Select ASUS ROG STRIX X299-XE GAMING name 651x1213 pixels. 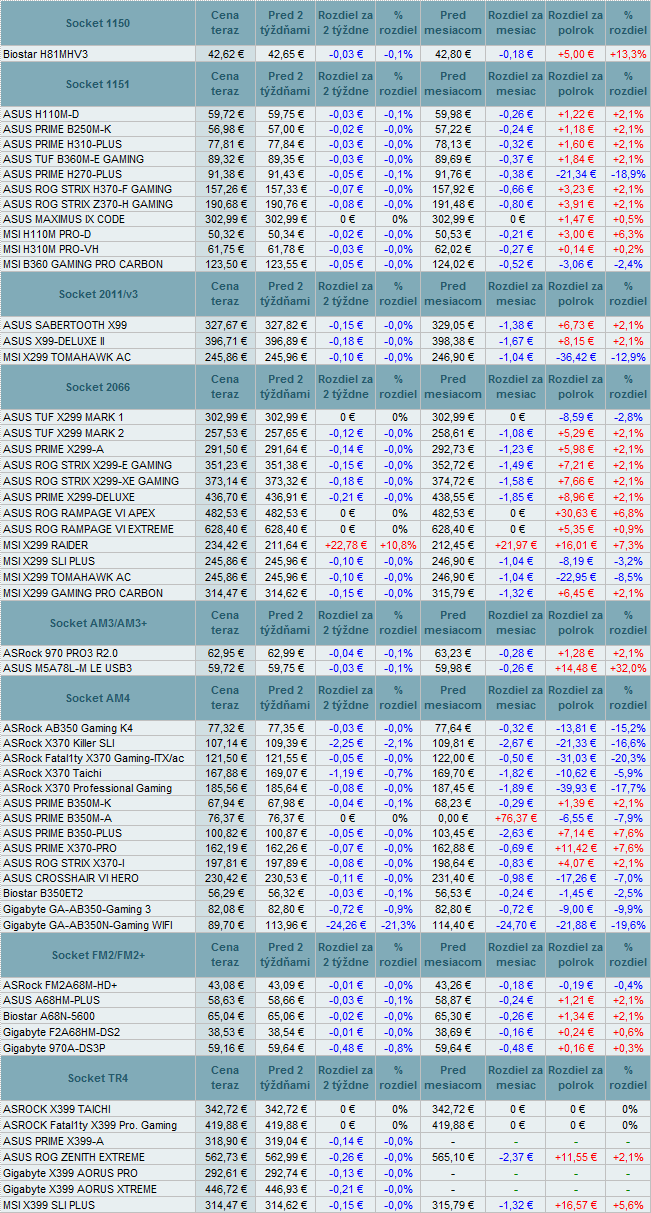click(x=89, y=481)
